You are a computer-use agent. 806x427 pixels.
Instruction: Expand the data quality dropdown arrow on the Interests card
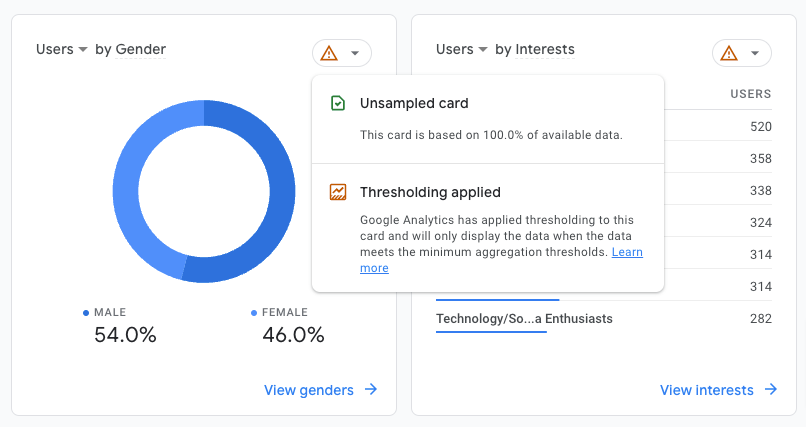[x=755, y=54]
